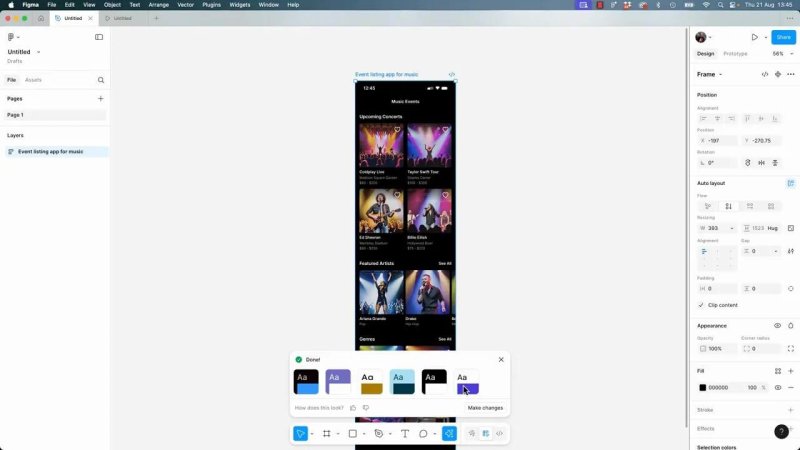Switch to Assets tab
800x450 pixels.
pyautogui.click(x=33, y=80)
